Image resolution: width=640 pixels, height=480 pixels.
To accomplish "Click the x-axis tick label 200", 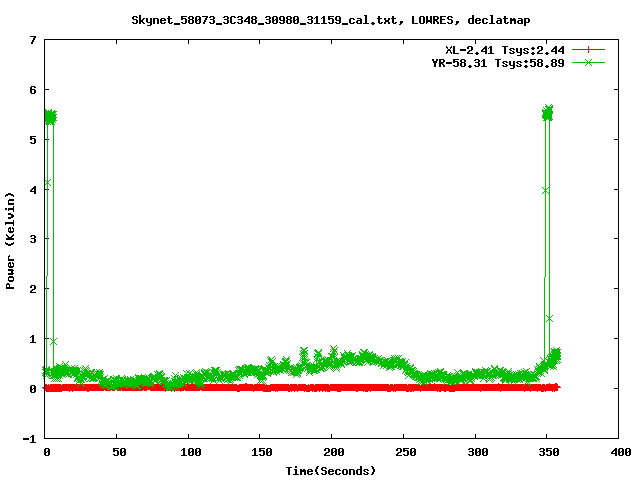I will [x=334, y=452].
